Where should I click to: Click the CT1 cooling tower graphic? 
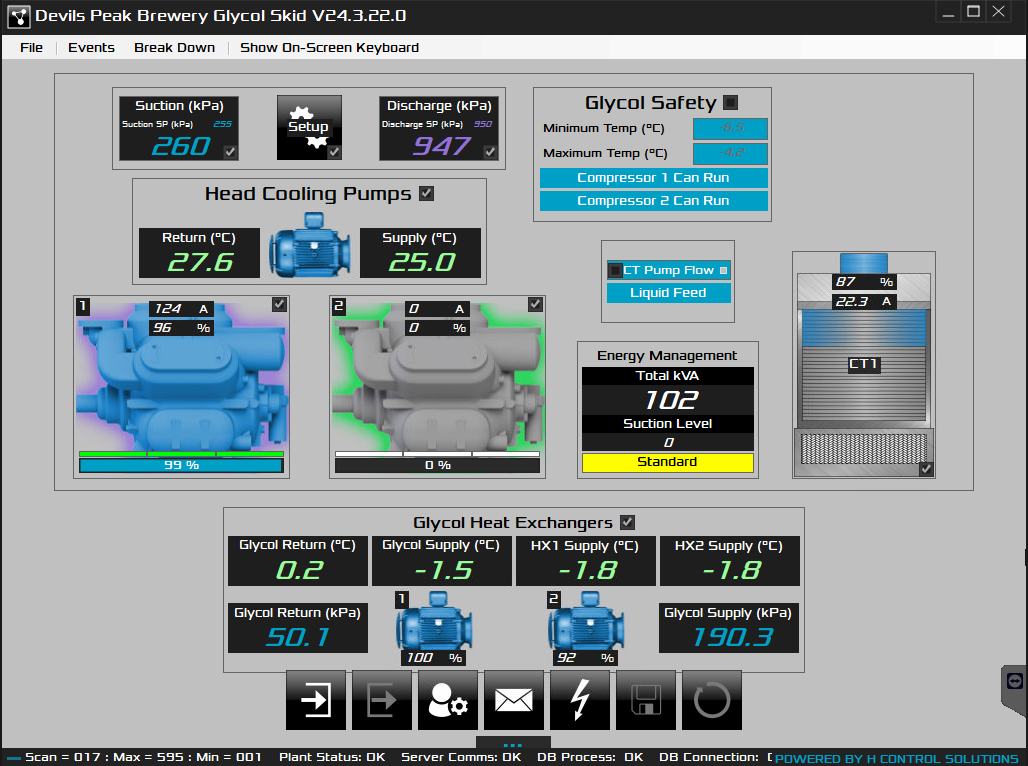point(863,364)
